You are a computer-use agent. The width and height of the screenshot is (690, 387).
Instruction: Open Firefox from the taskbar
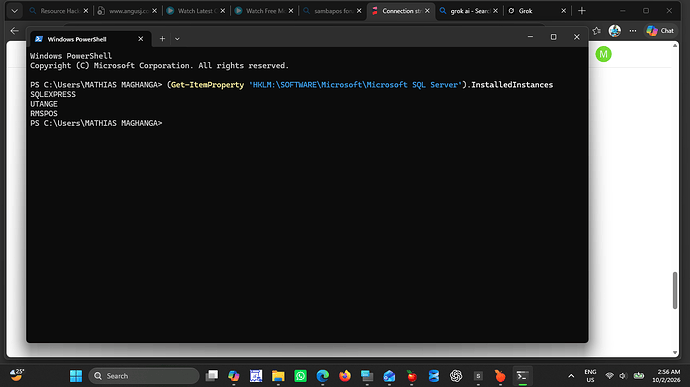pyautogui.click(x=345, y=376)
